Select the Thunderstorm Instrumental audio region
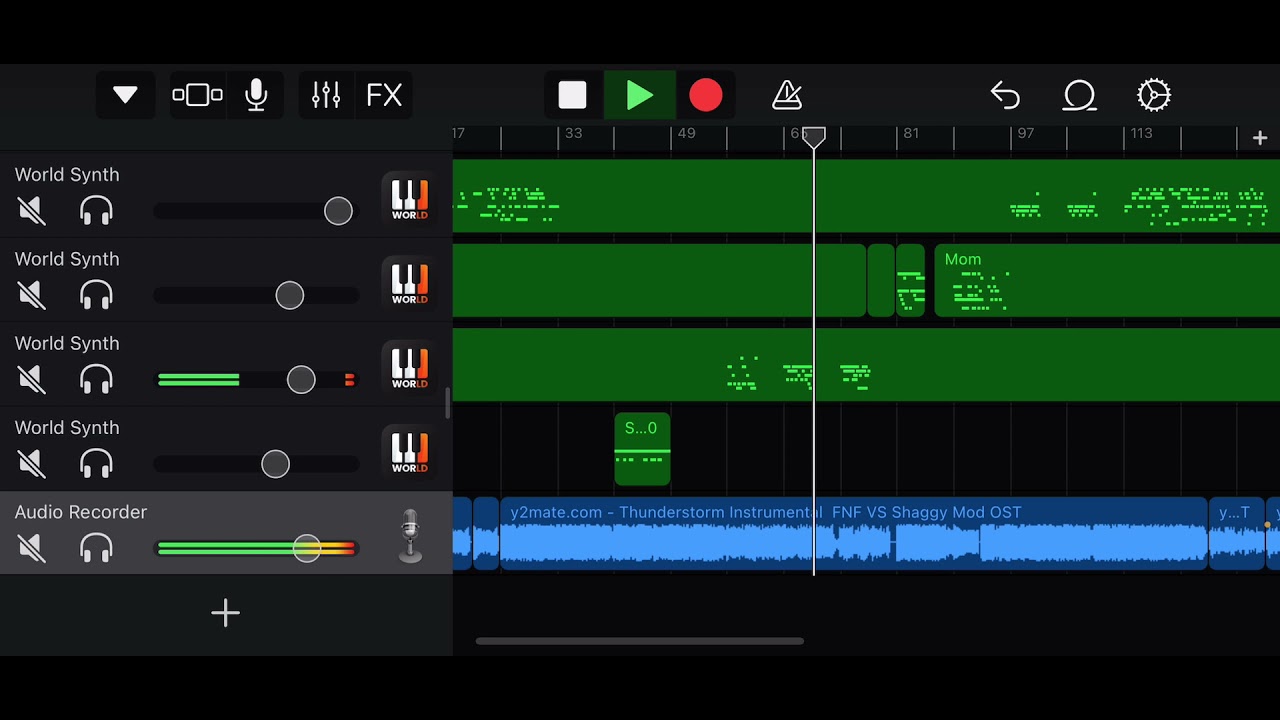Image resolution: width=1280 pixels, height=720 pixels. [854, 534]
